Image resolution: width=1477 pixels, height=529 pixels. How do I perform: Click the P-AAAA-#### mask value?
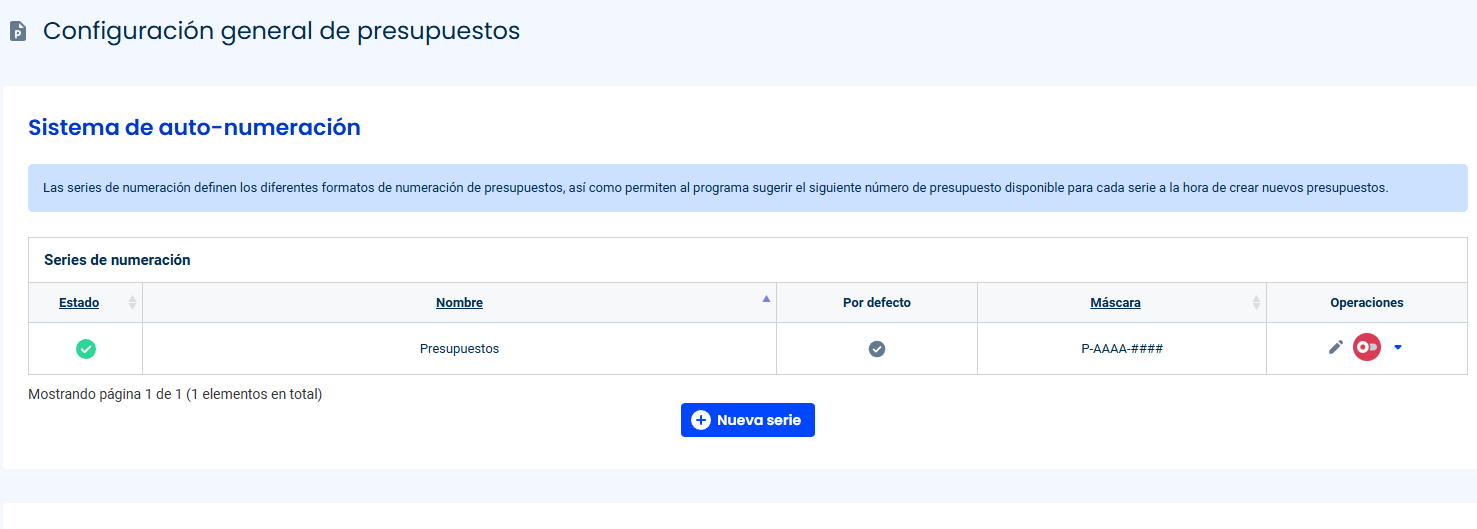1122,349
